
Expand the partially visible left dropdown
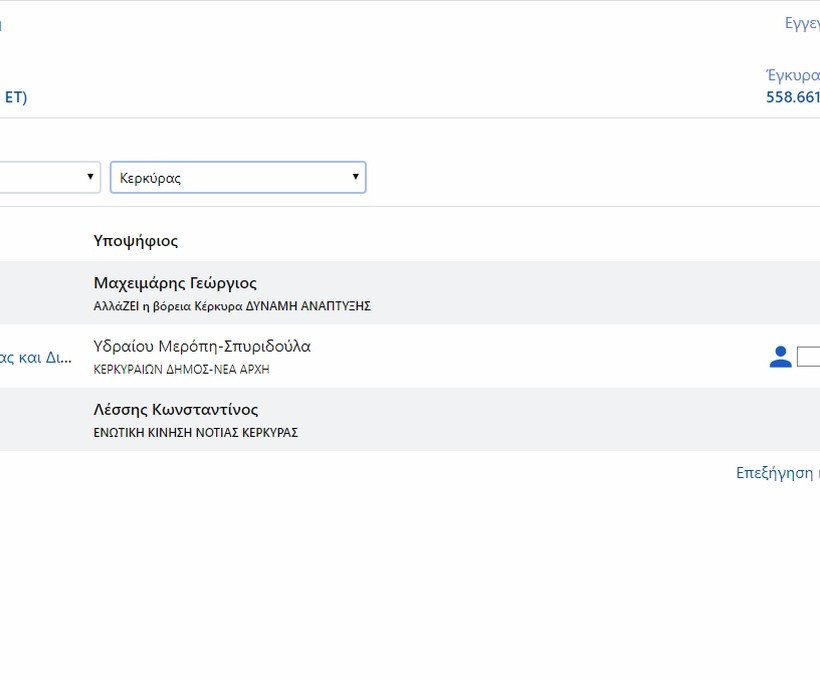point(45,178)
